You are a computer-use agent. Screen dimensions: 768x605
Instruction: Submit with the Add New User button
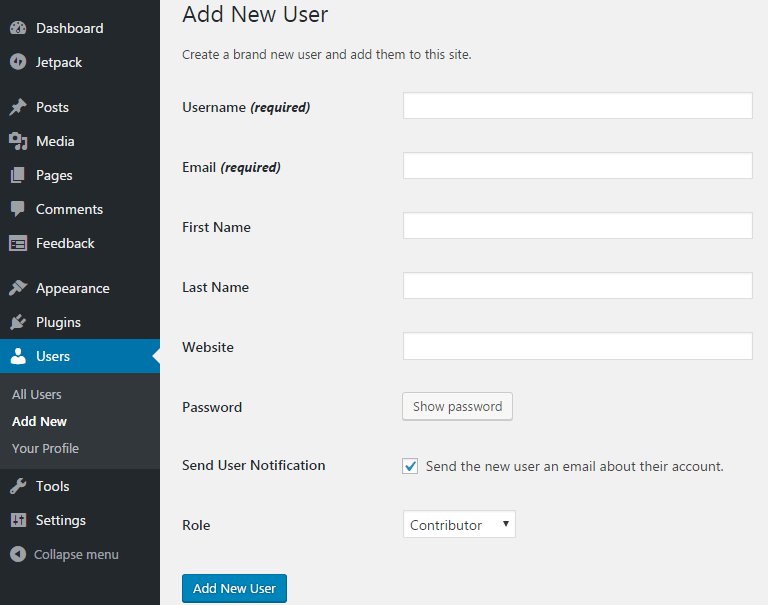234,588
